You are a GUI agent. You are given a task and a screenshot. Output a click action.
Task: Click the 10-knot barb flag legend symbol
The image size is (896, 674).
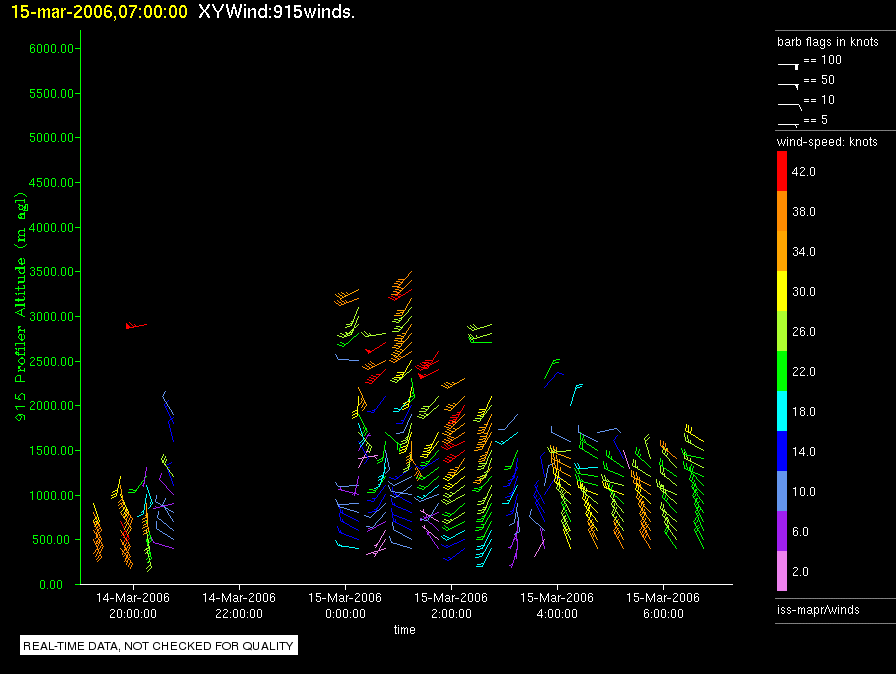(789, 103)
